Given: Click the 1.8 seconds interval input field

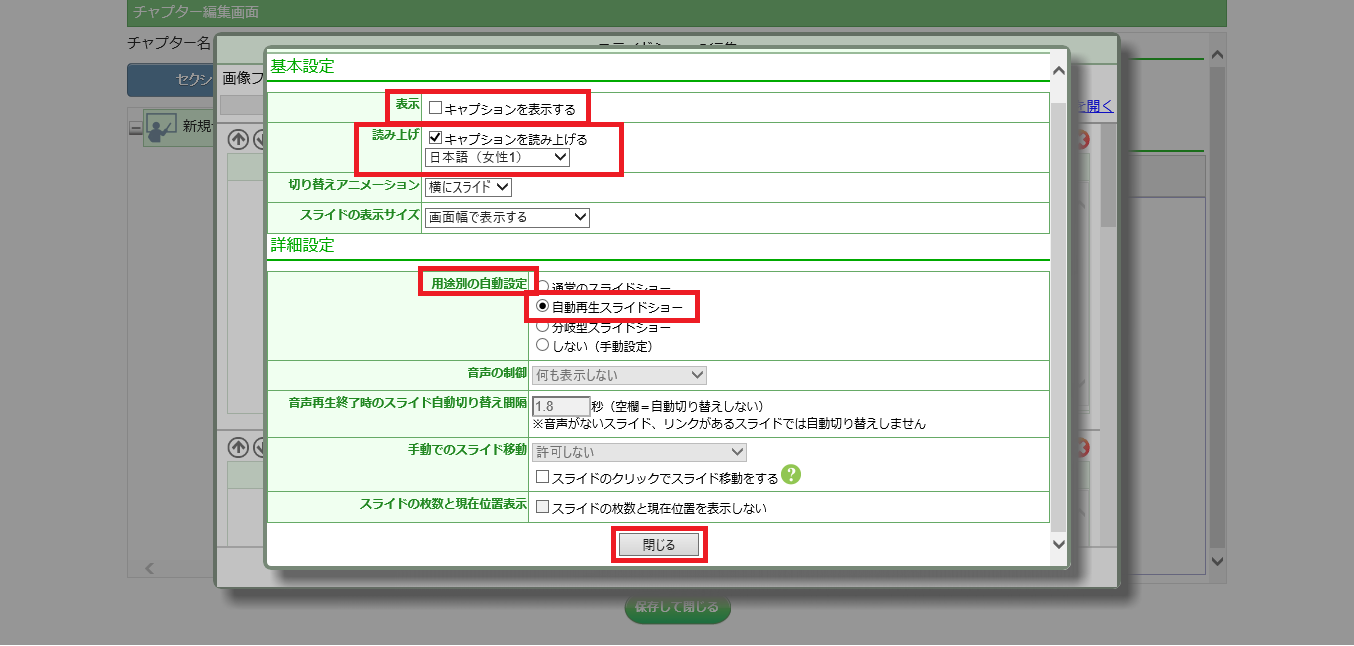Looking at the screenshot, I should pos(561,406).
